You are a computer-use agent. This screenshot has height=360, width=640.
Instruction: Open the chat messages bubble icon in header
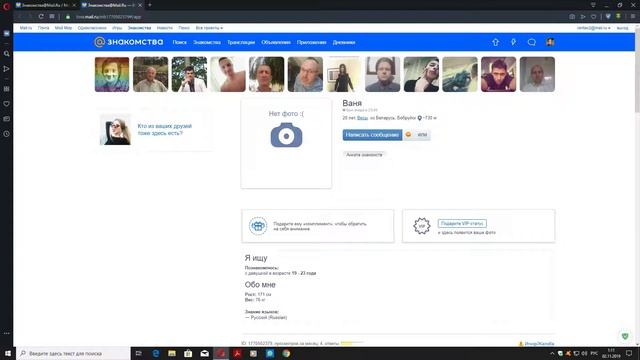point(531,42)
